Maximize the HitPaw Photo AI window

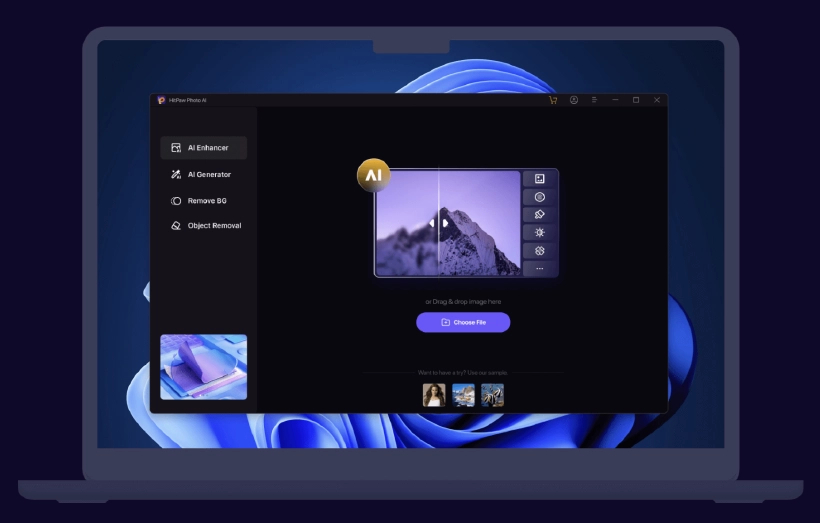coord(636,100)
